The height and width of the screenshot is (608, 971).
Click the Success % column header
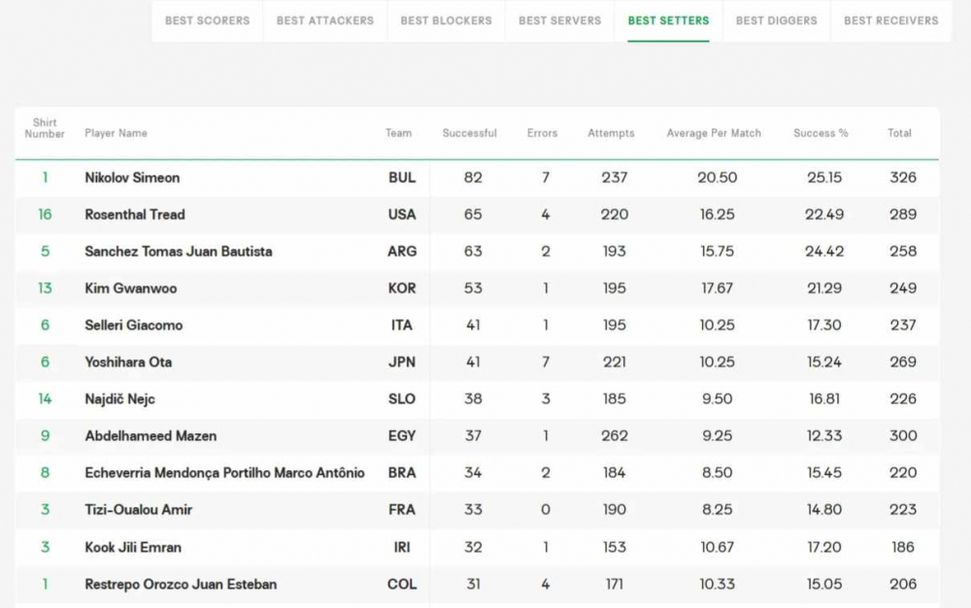coord(821,133)
